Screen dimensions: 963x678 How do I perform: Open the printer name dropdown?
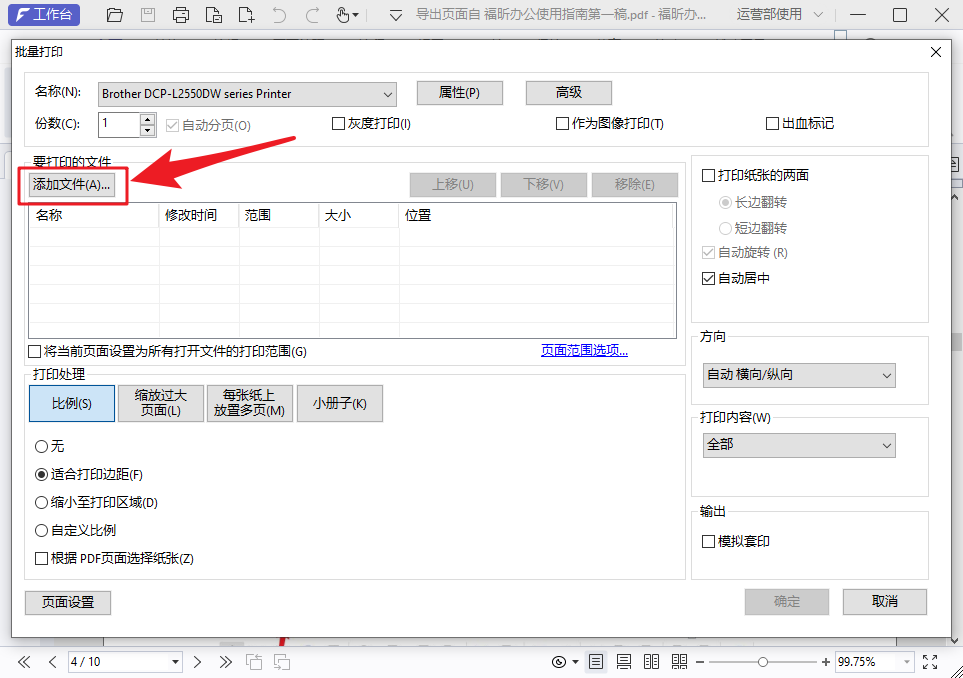coord(247,94)
